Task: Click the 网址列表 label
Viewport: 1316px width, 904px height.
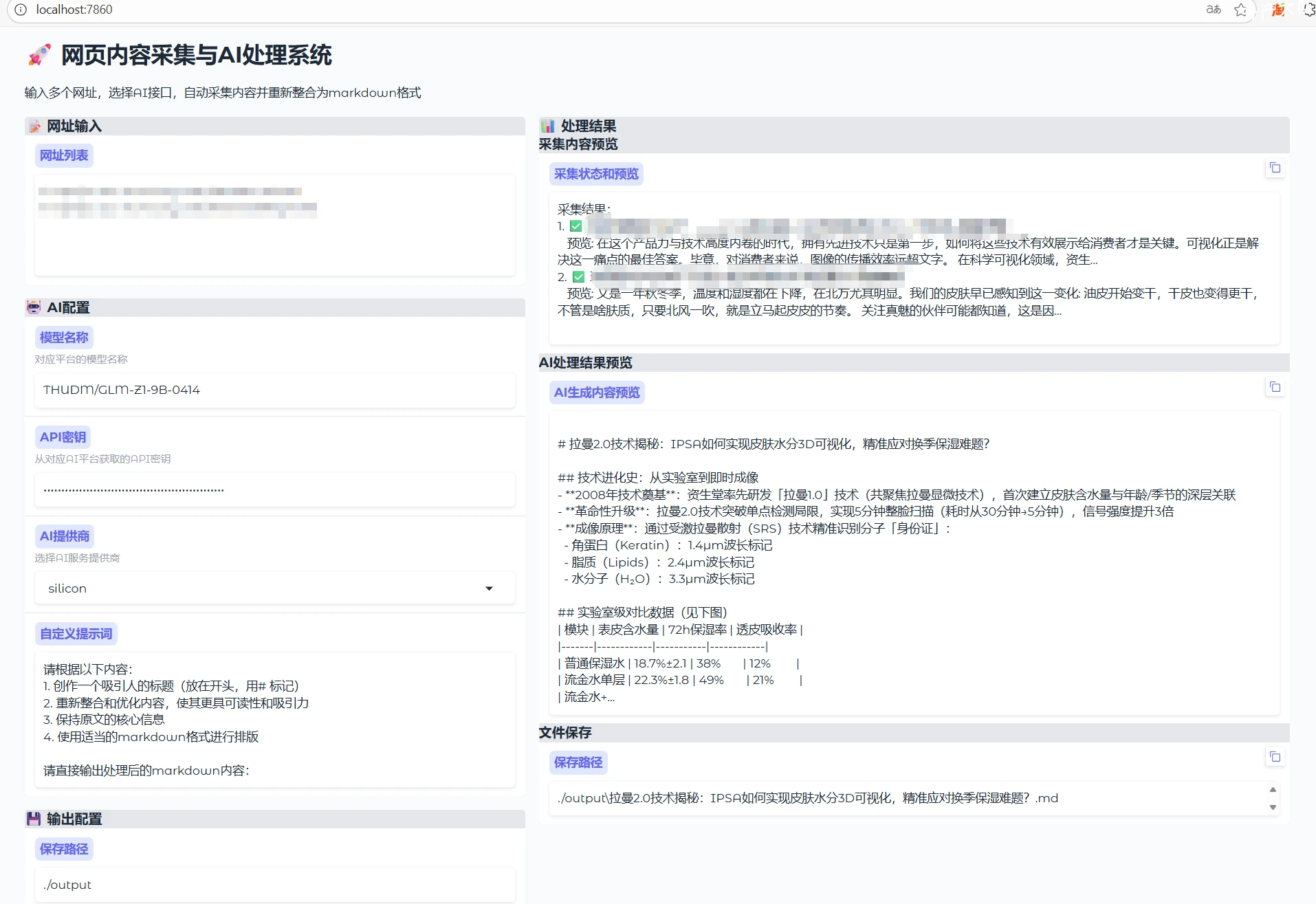Action: [x=64, y=155]
